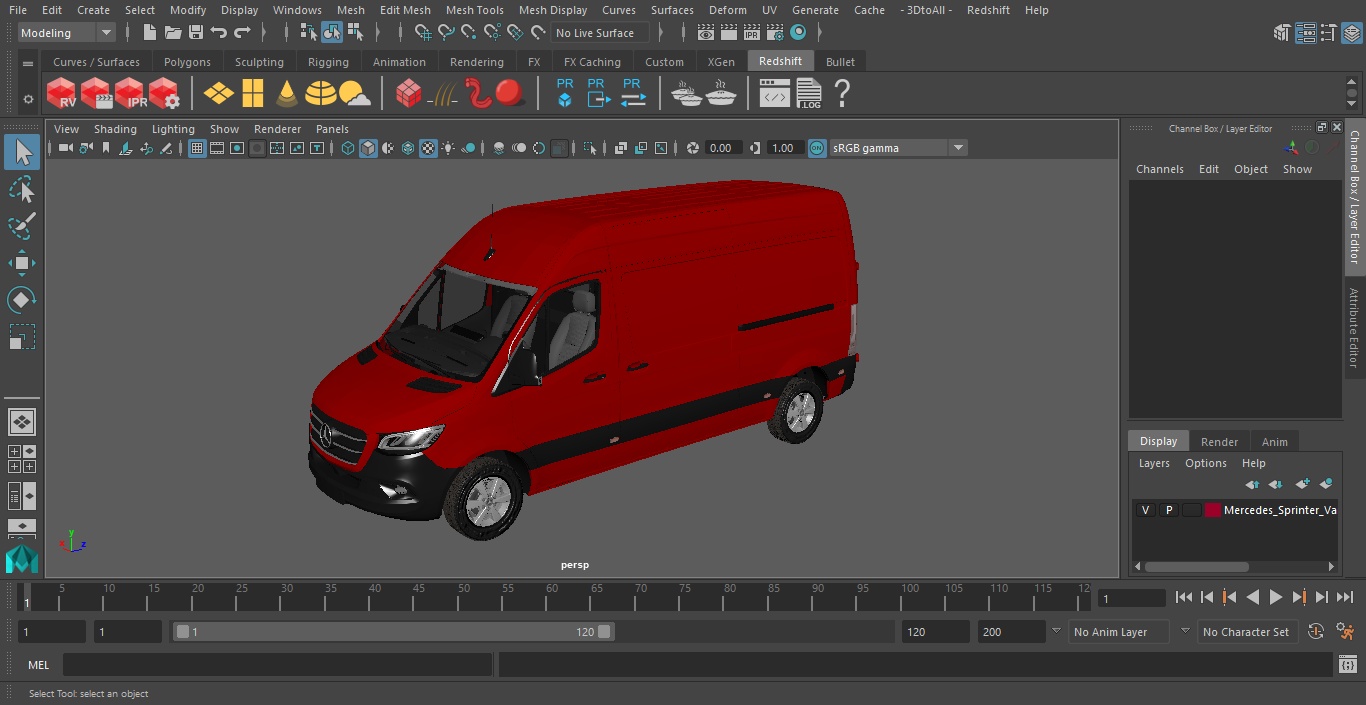Open Redshift script editor shelf icon
Screen dimensions: 1366x705
click(775, 94)
